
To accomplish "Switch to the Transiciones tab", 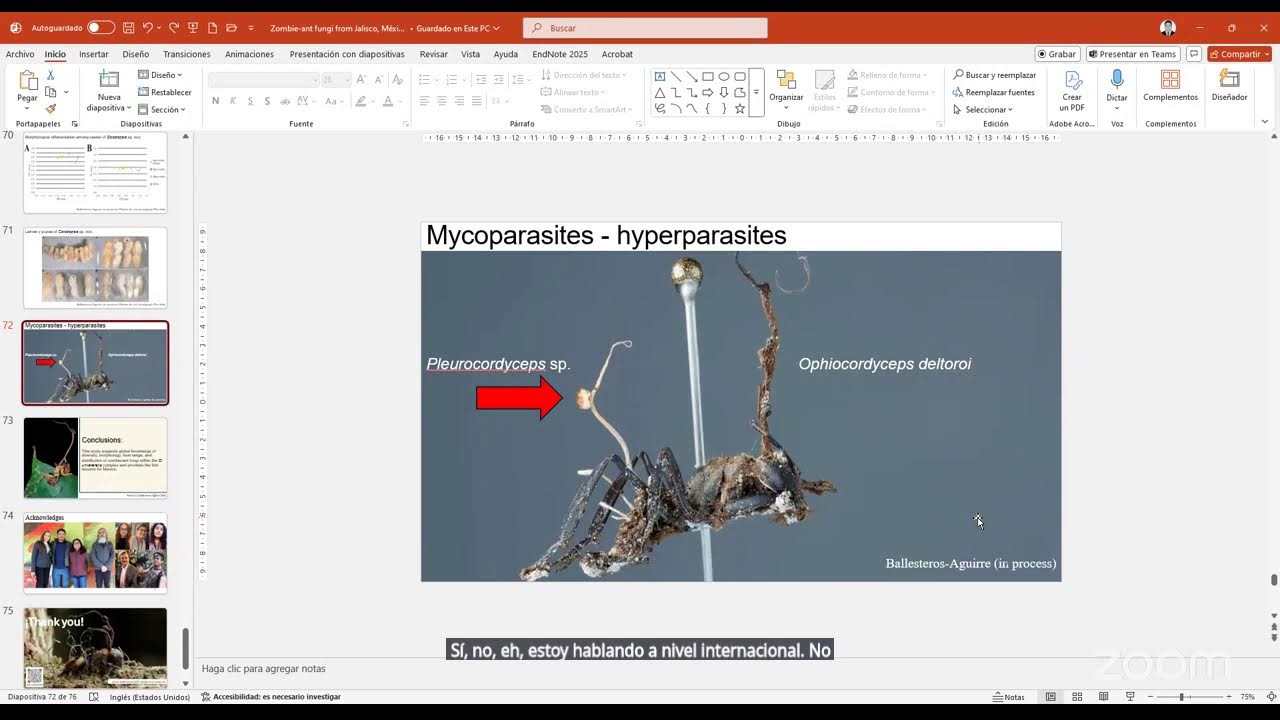I will (187, 54).
